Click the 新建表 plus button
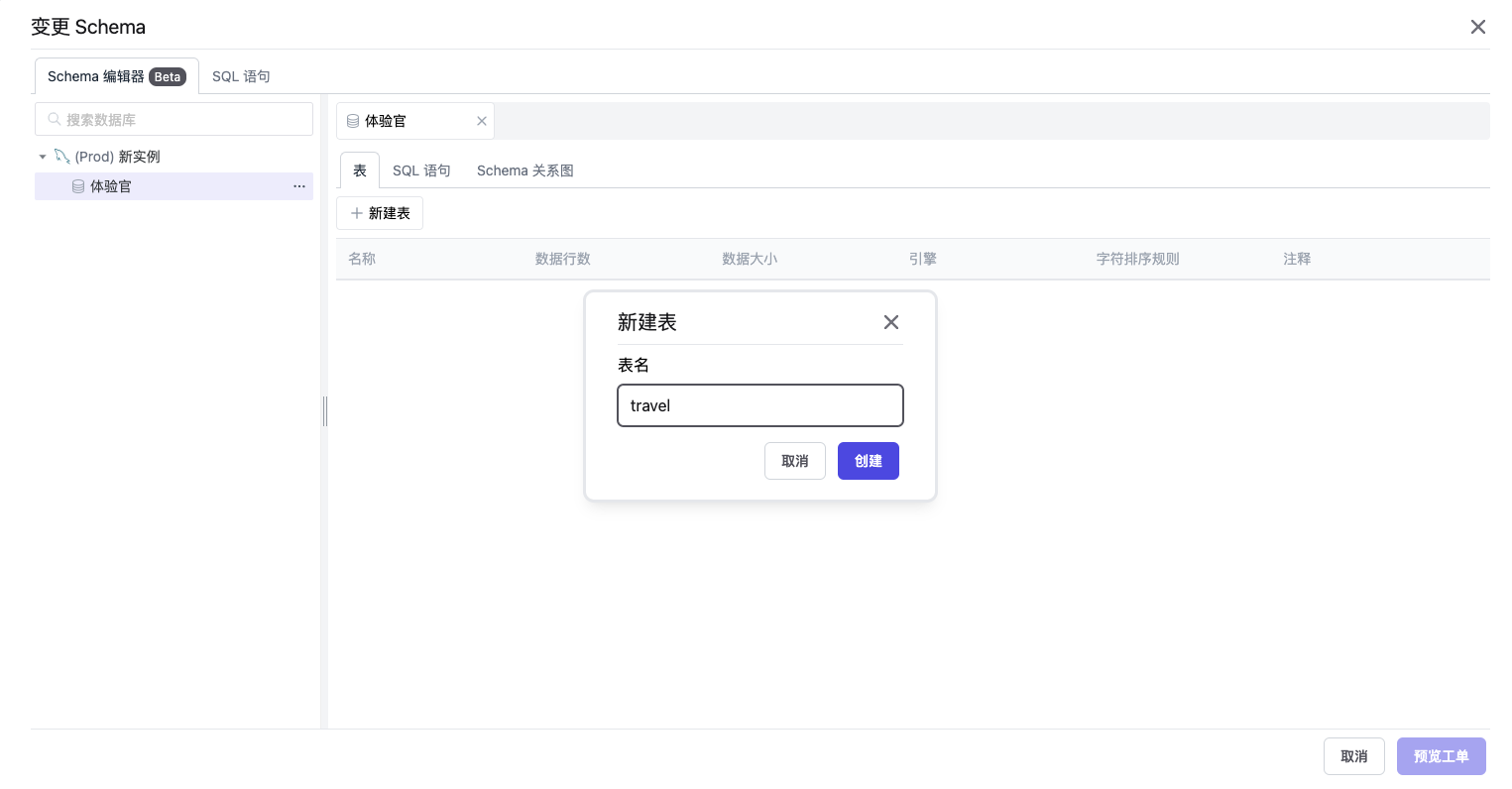1512x789 pixels. pyautogui.click(x=380, y=213)
